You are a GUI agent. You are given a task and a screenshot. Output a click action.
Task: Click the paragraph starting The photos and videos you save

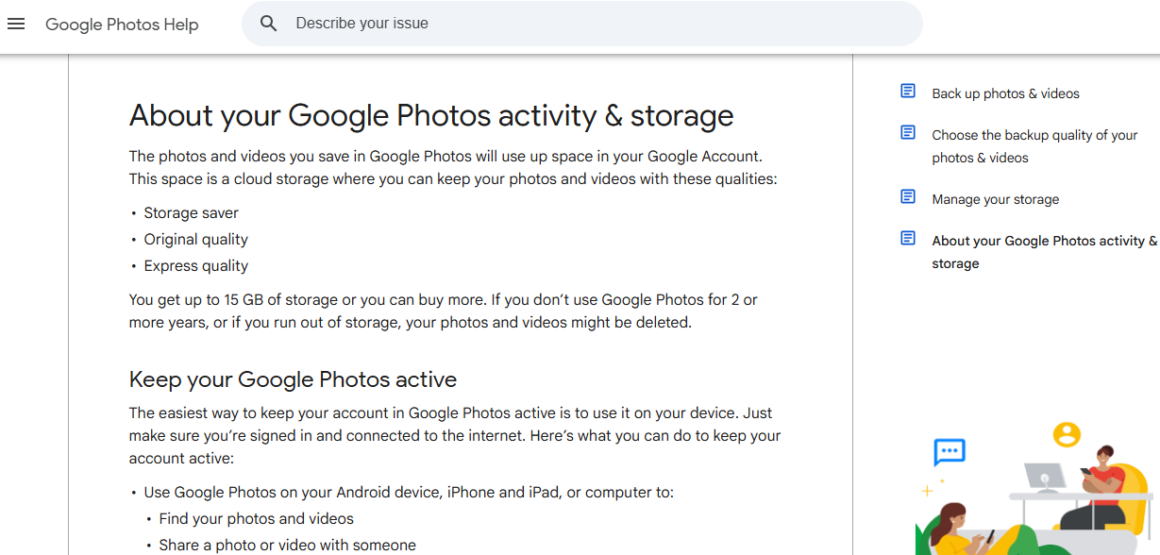(453, 168)
